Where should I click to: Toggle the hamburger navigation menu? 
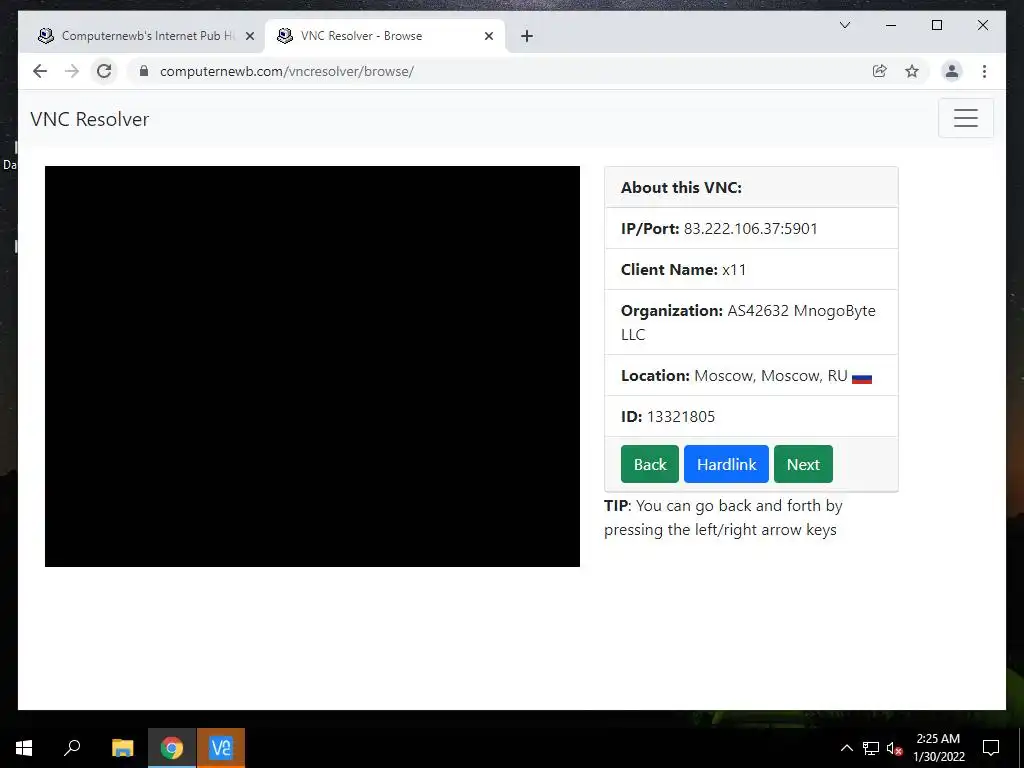[x=966, y=118]
